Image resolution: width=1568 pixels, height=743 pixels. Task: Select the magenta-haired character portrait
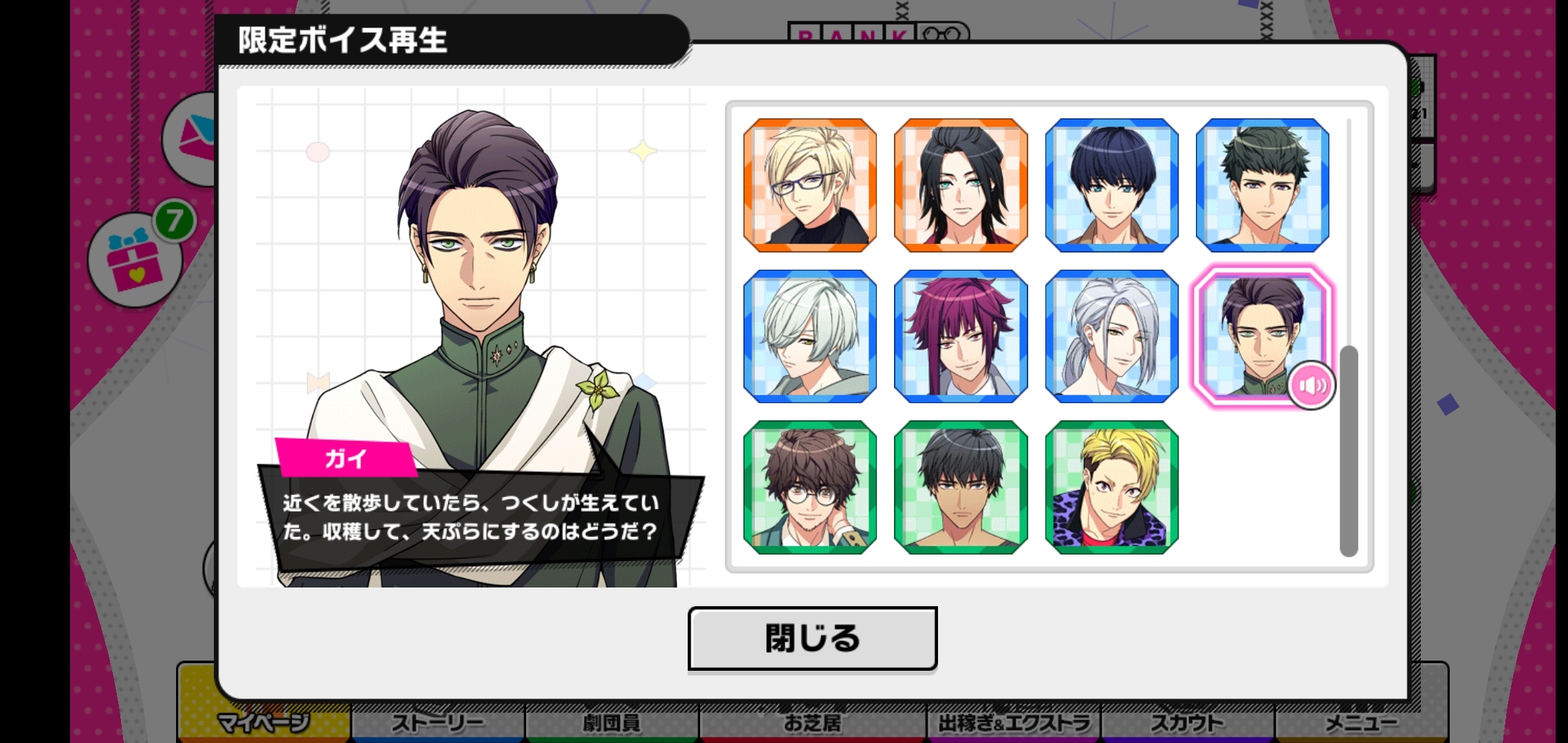[961, 336]
